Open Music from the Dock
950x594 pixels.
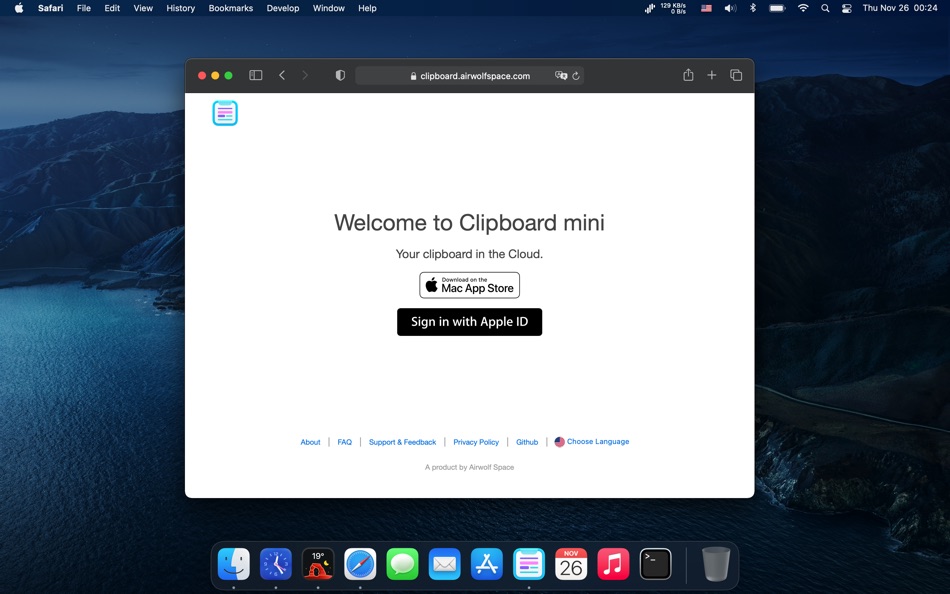pos(613,564)
